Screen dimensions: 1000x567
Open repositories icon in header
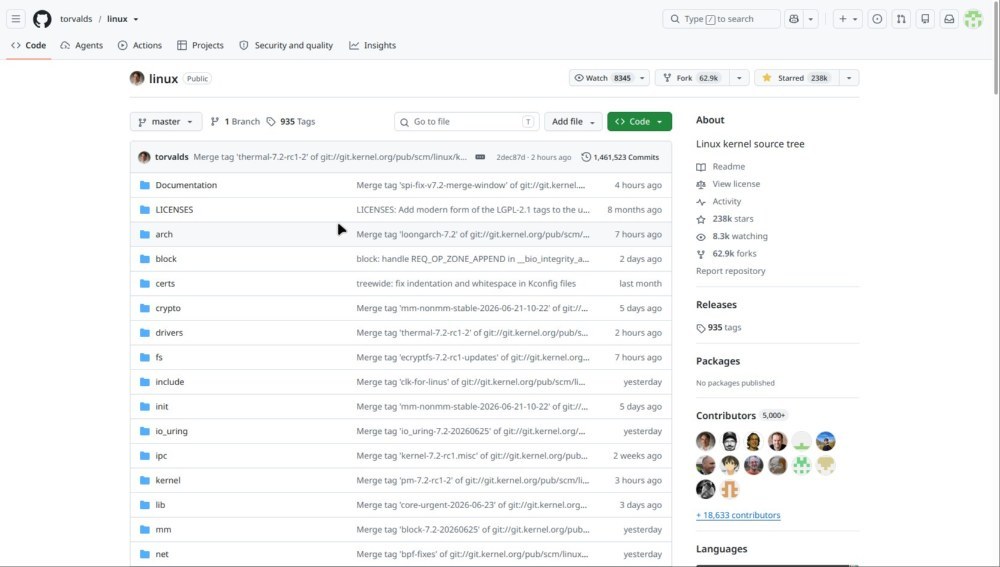[x=925, y=19]
